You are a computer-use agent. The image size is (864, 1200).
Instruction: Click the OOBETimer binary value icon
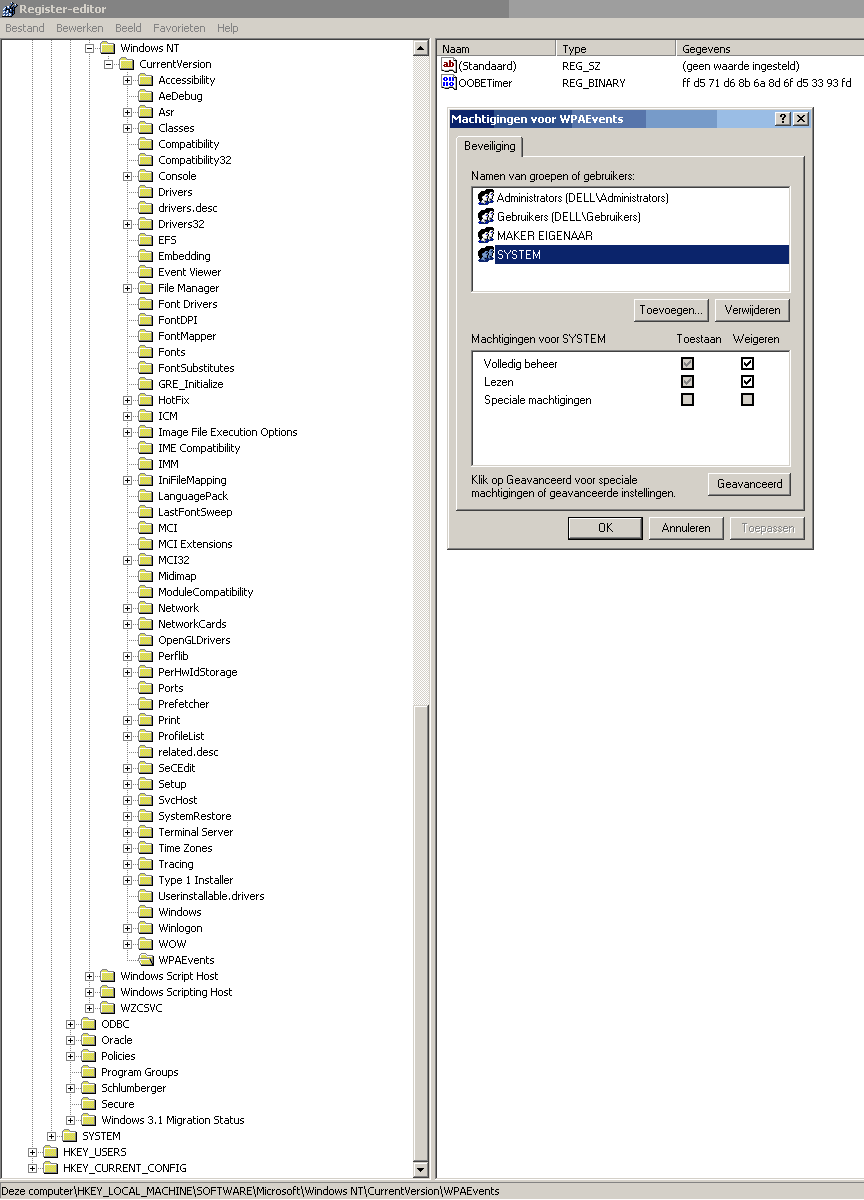click(x=449, y=82)
